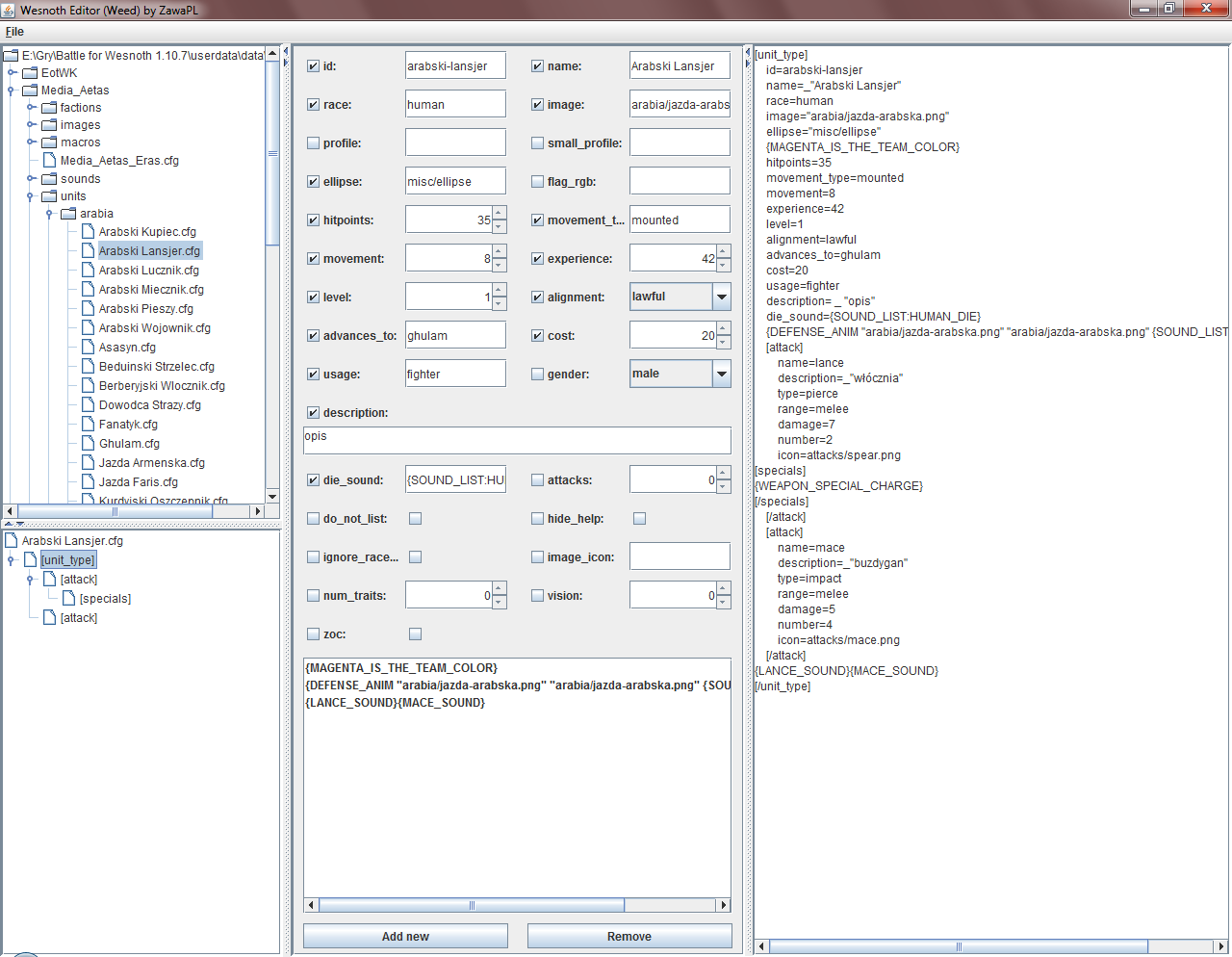Uncheck the hitpoints checkbox
1232x957 pixels.
click(x=313, y=220)
